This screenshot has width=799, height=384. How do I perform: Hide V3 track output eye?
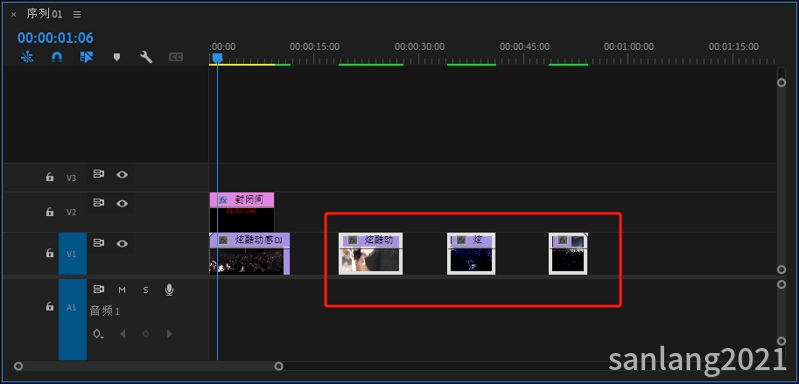tap(122, 175)
